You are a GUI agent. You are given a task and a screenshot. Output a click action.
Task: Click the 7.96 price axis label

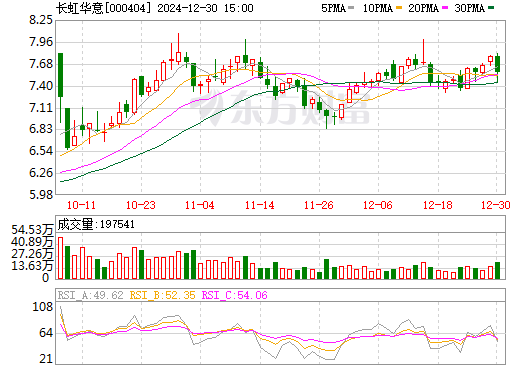click(41, 42)
